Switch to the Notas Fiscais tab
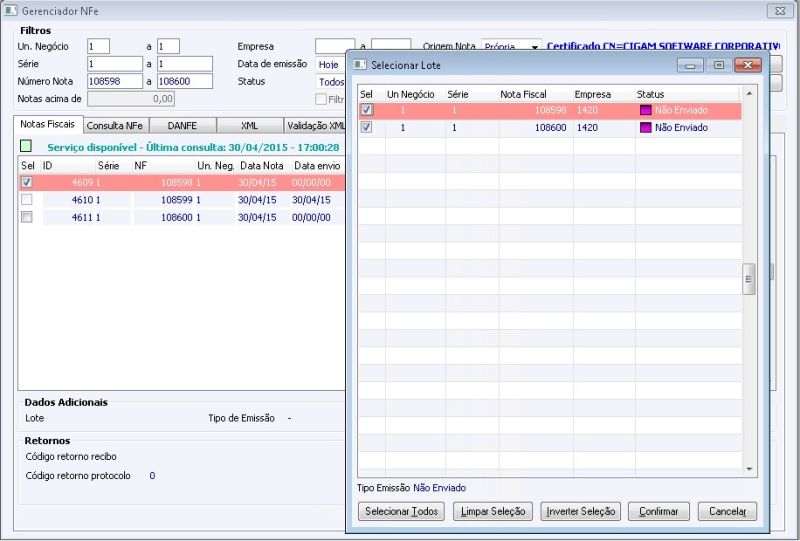 pos(47,124)
